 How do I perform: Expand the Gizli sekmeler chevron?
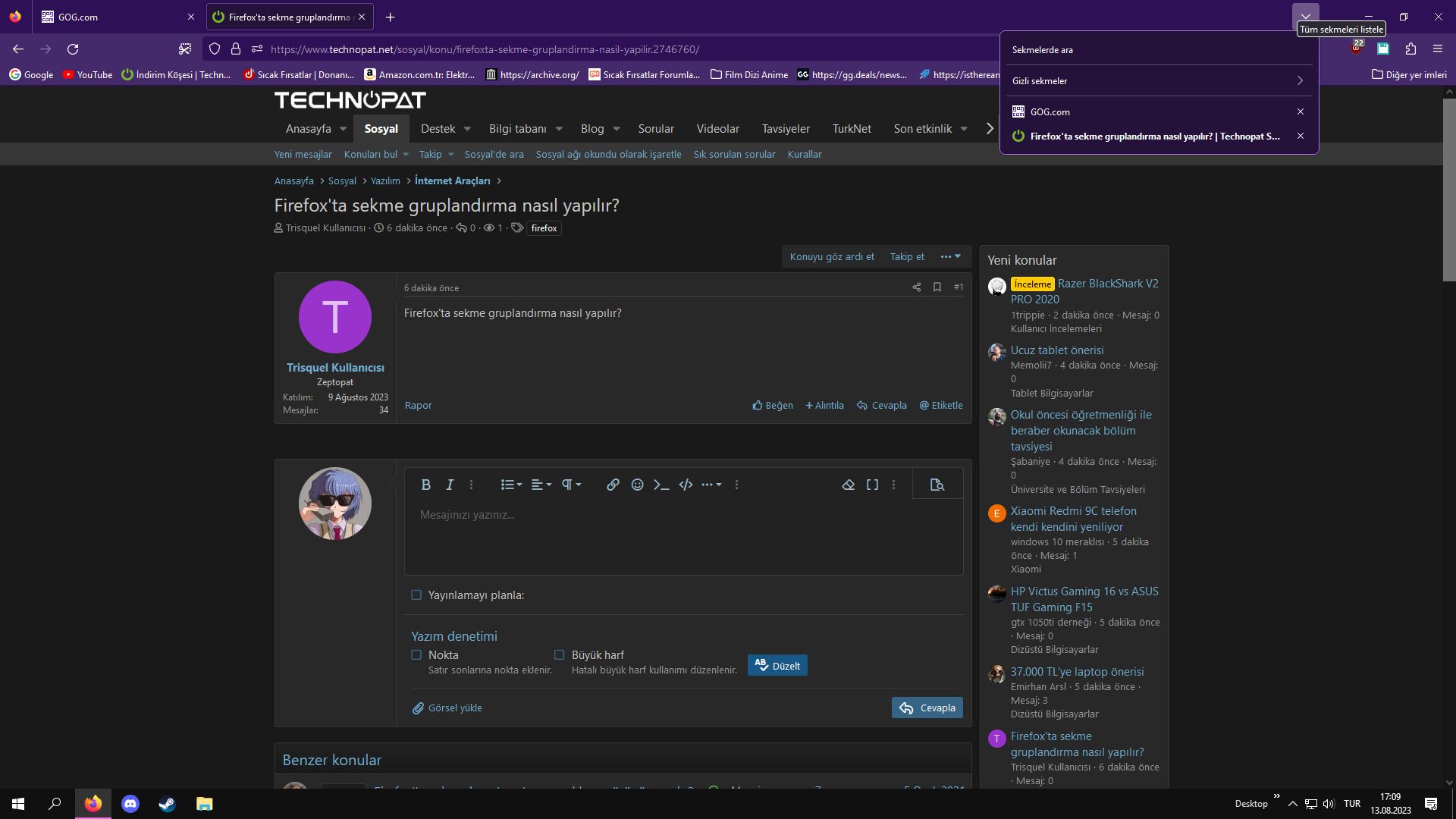click(1300, 81)
